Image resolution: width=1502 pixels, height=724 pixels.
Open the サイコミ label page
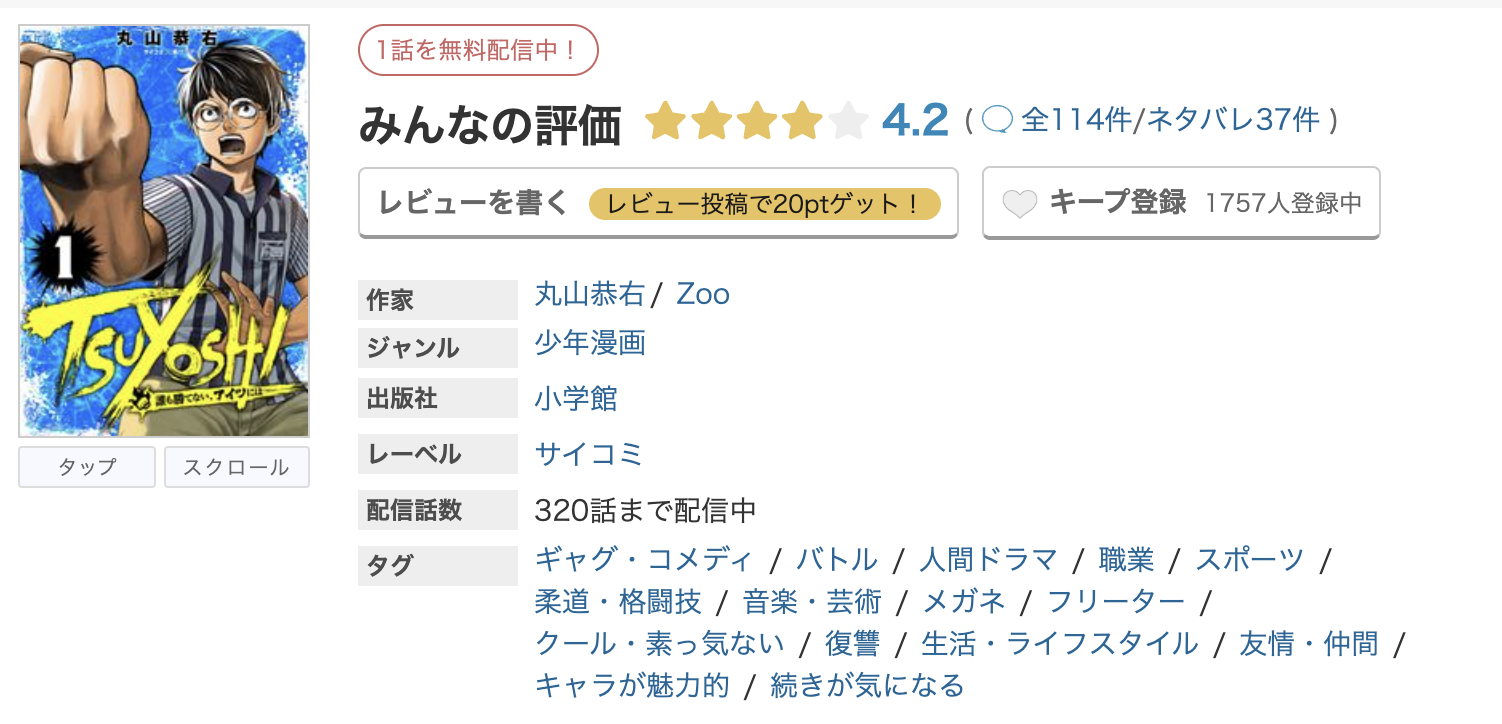click(589, 454)
